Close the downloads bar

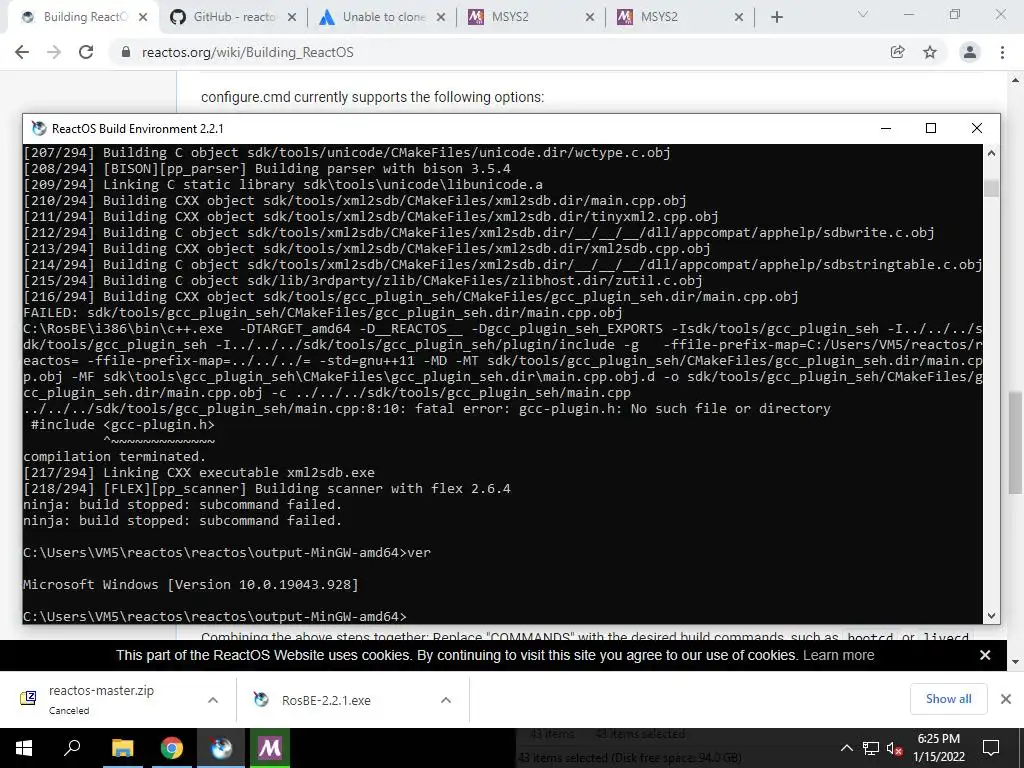coord(1006,699)
